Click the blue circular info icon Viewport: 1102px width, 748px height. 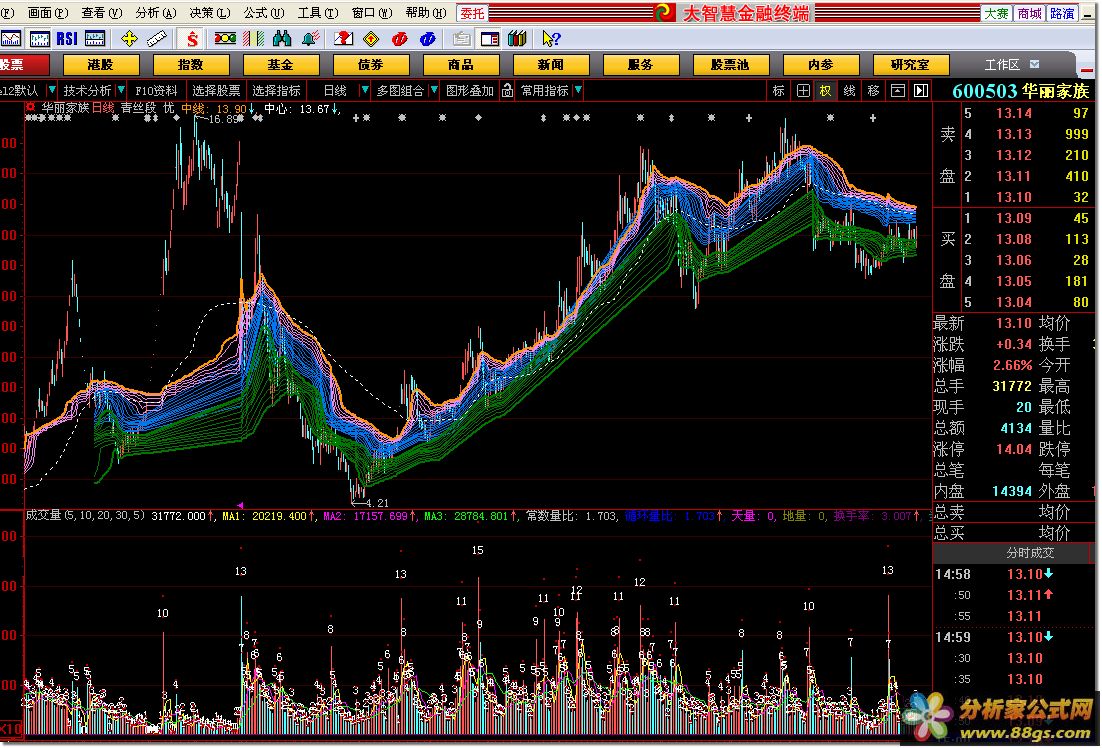(427, 39)
